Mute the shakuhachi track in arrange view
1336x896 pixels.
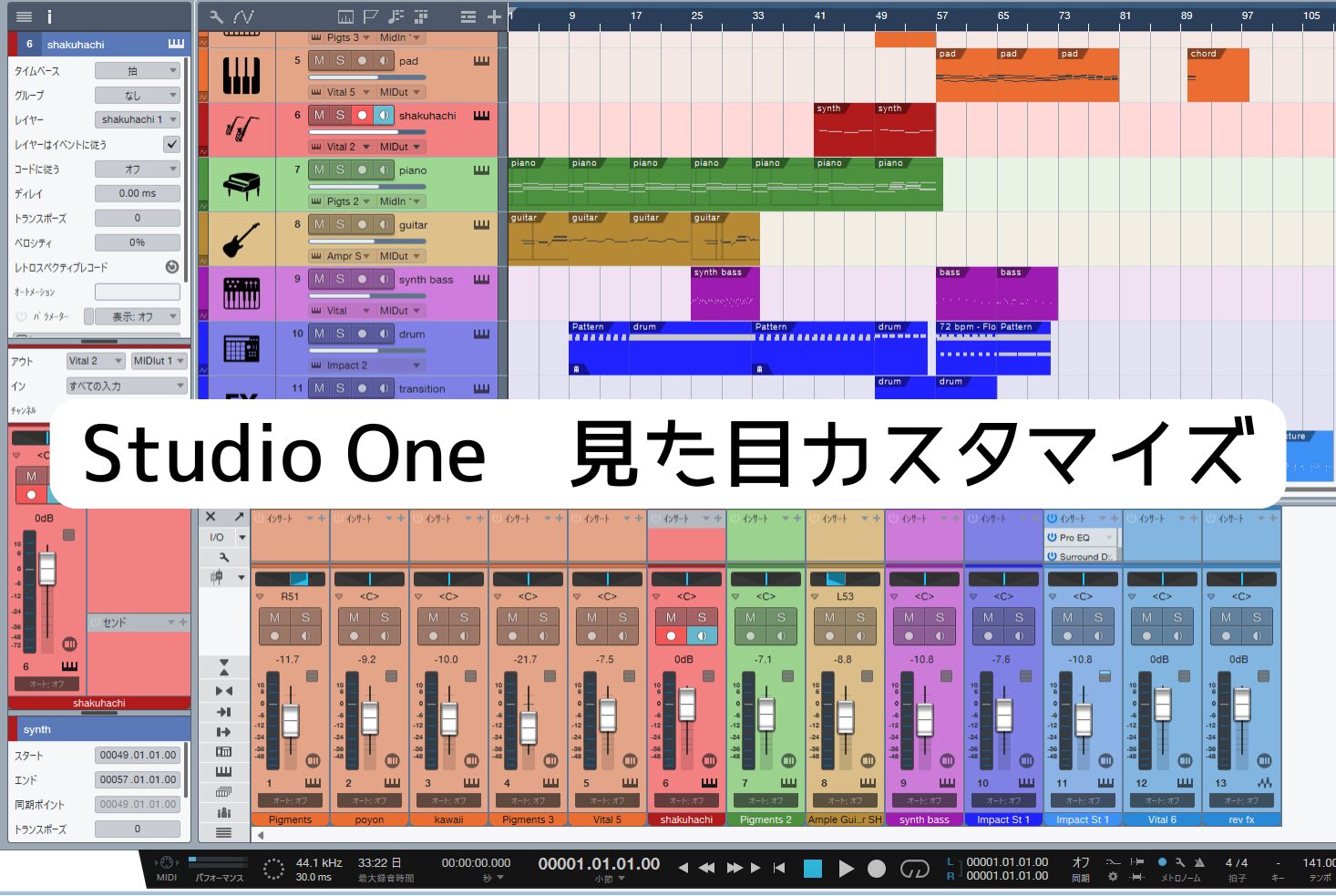(x=319, y=115)
